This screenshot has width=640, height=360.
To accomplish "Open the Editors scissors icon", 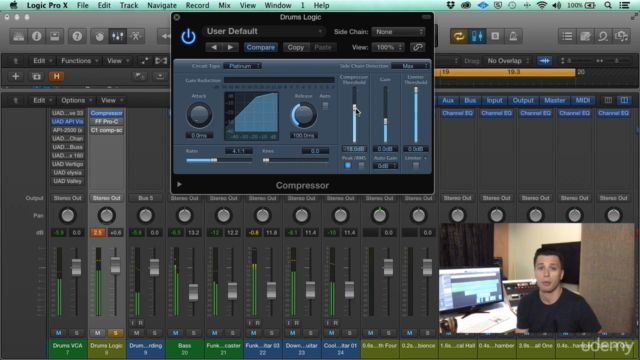I will 136,36.
